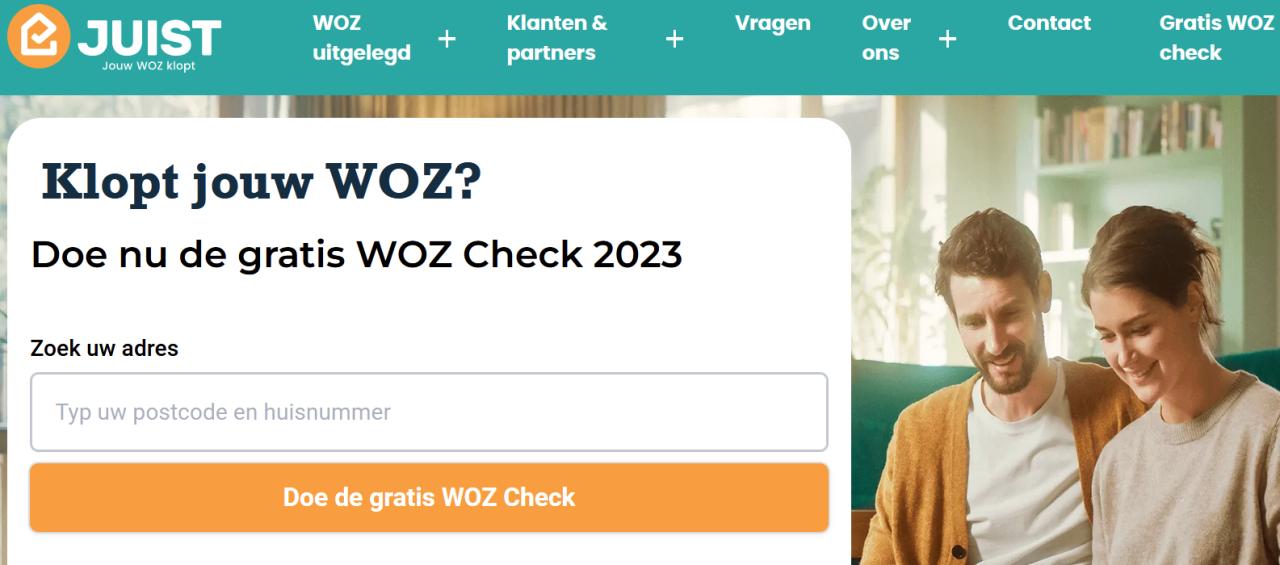
Task: Click the 'Jouw WOZ klopt' tagline
Action: tap(149, 66)
